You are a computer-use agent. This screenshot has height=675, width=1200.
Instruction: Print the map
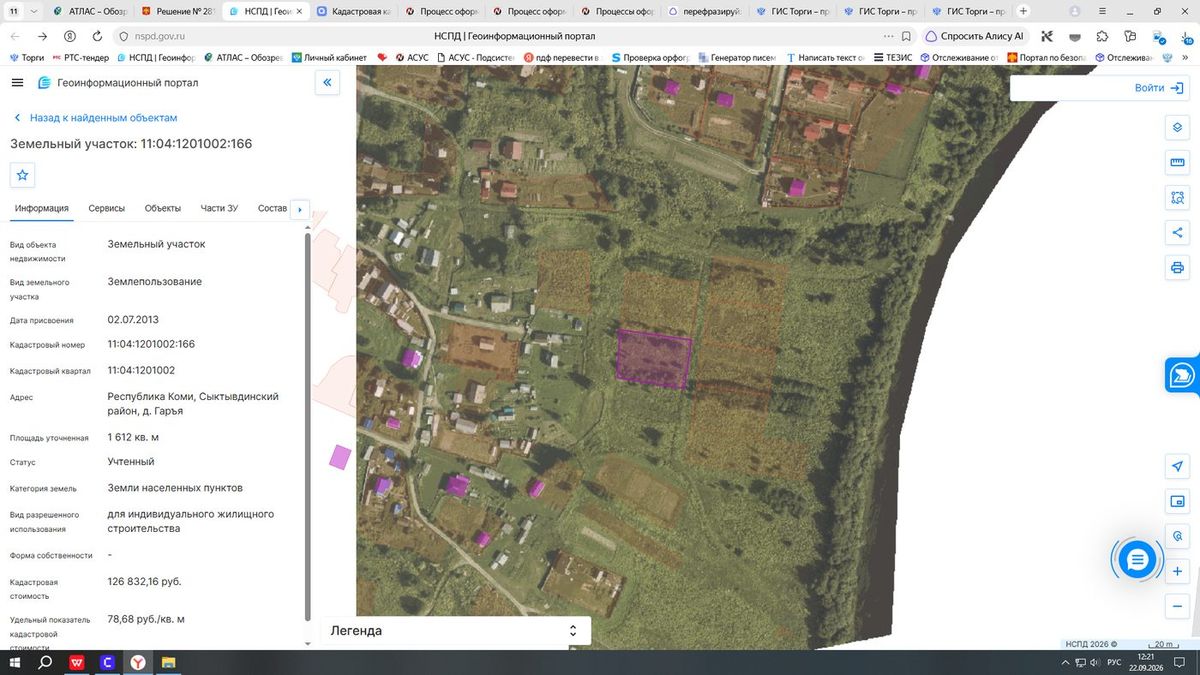1177,268
